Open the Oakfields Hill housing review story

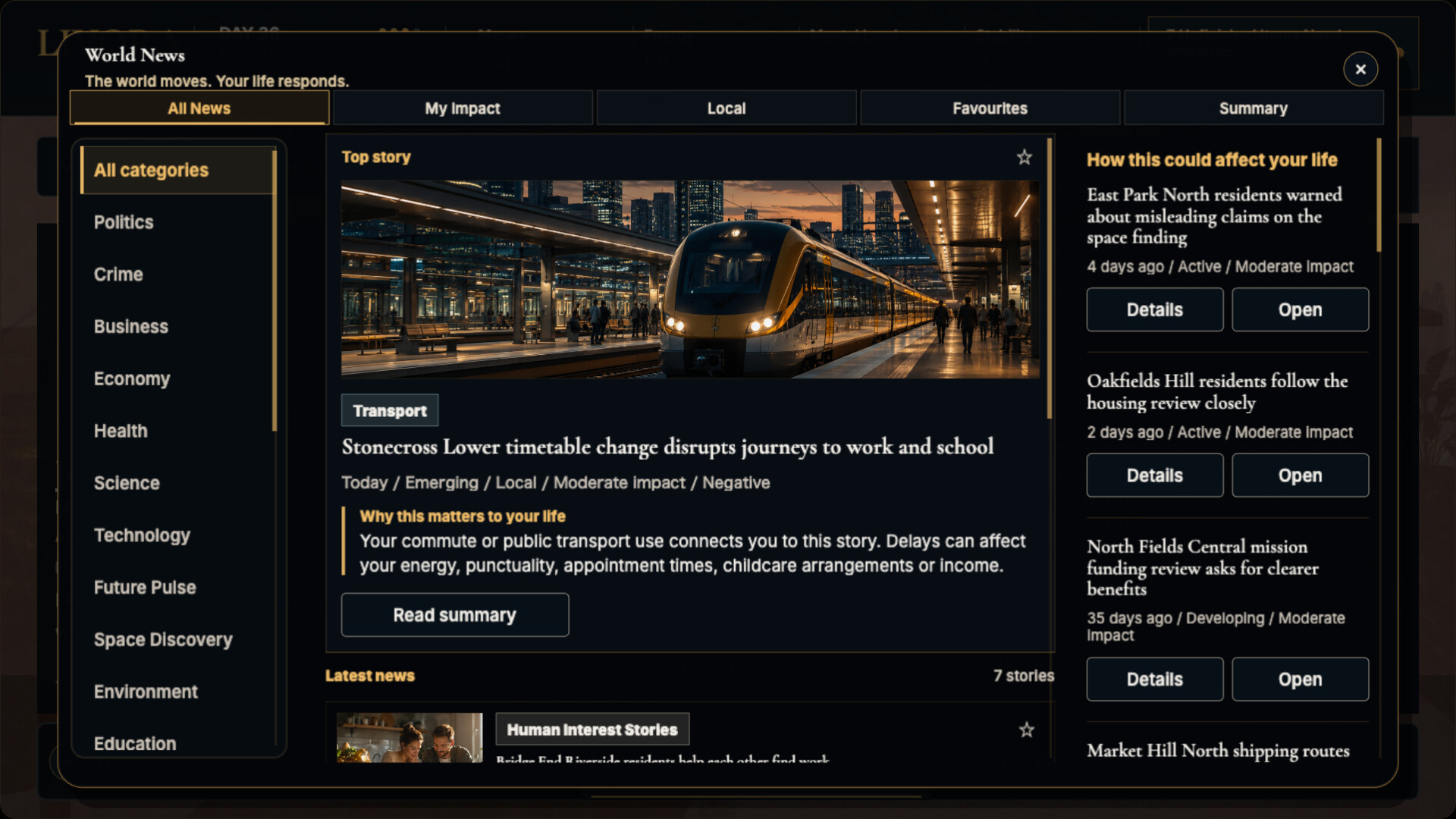(x=1301, y=475)
